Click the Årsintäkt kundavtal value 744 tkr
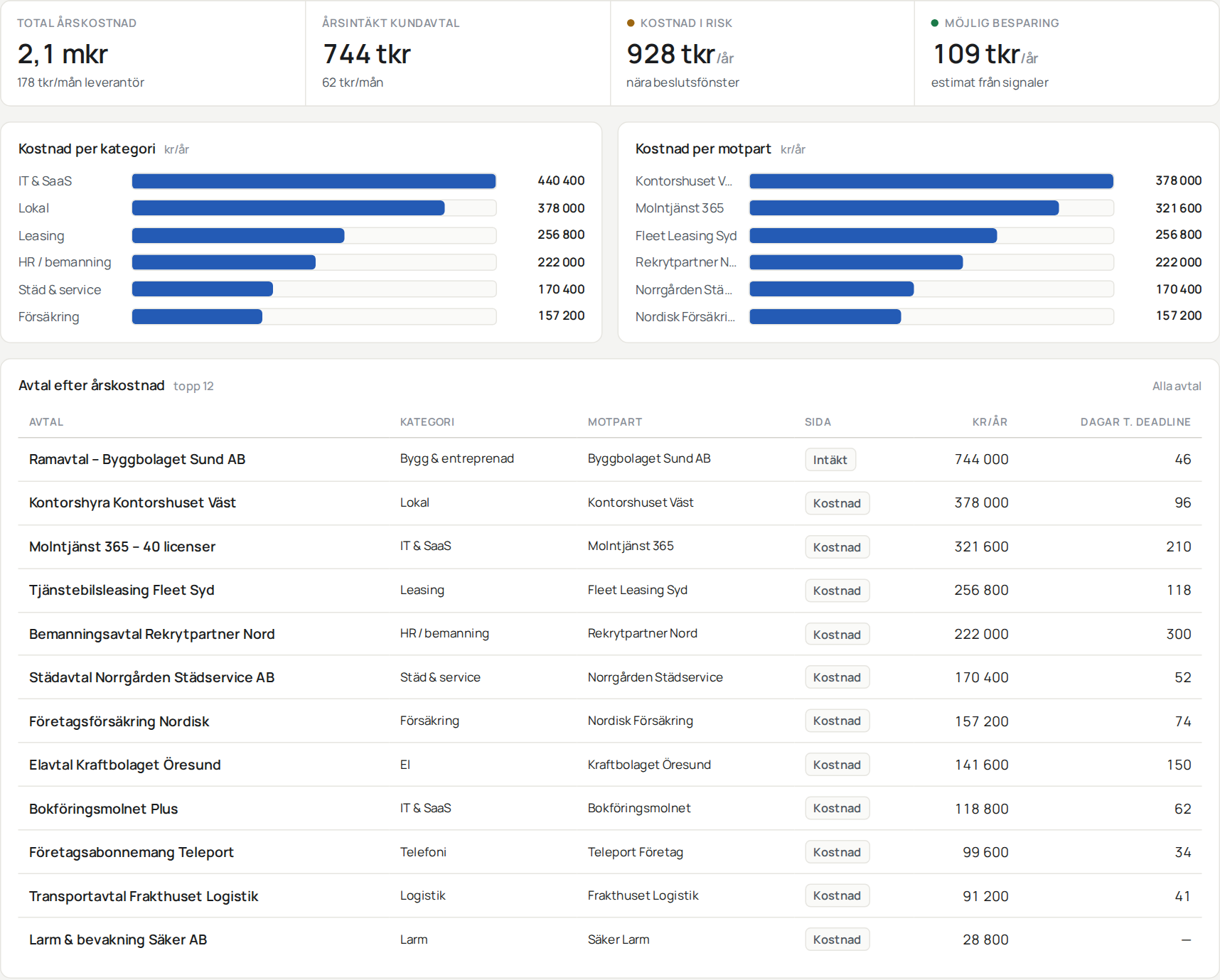 [367, 54]
